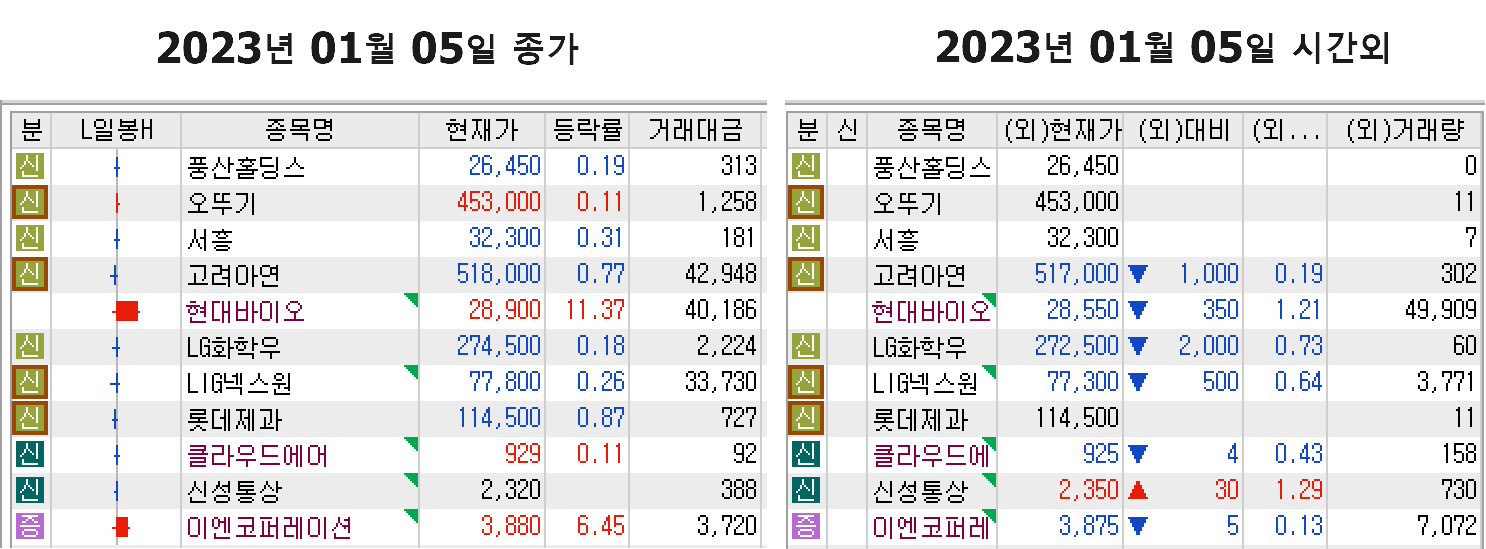Click after-hours price 2,350 for 신성통상
Viewport: 1486px width, 549px height.
click(x=1090, y=491)
